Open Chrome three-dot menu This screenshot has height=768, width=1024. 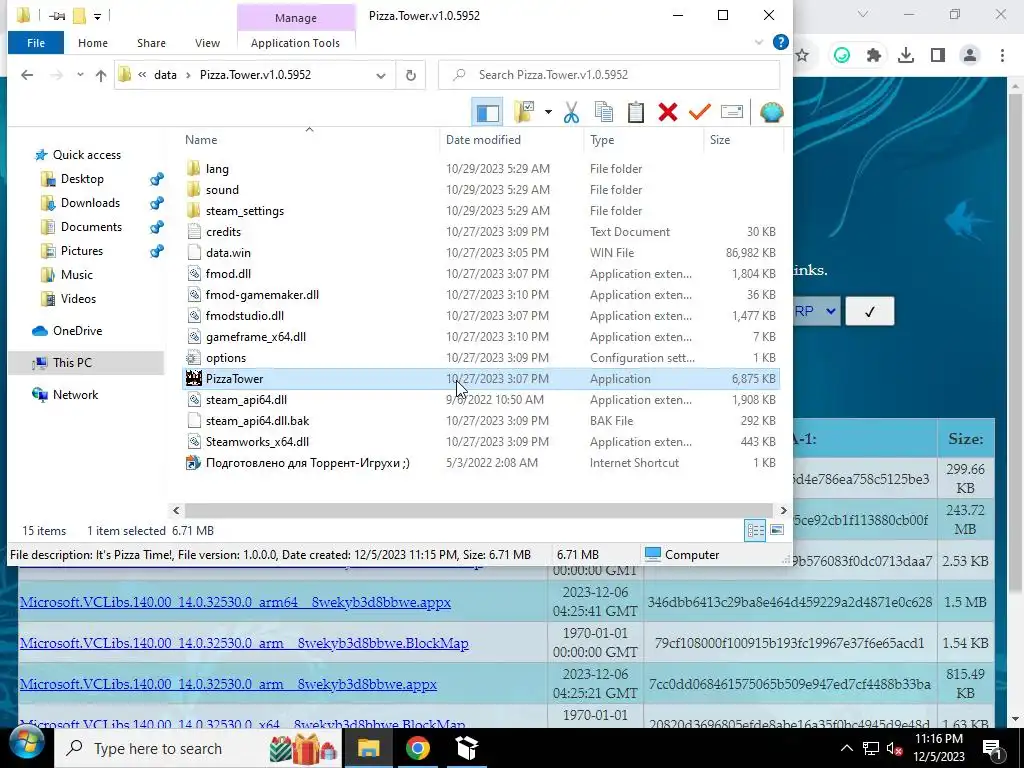pos(1002,56)
